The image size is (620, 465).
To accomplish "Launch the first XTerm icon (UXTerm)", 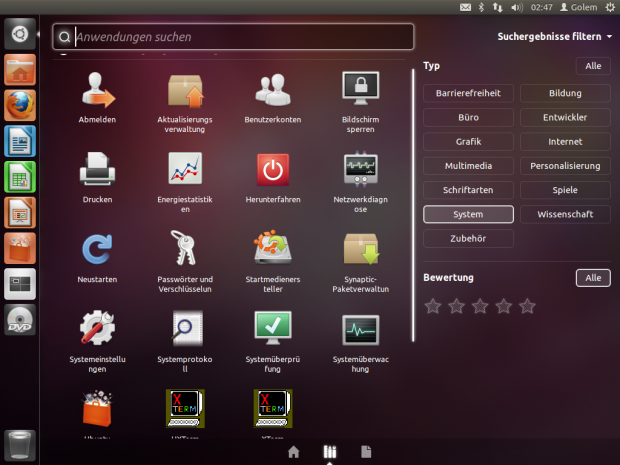I will point(185,408).
